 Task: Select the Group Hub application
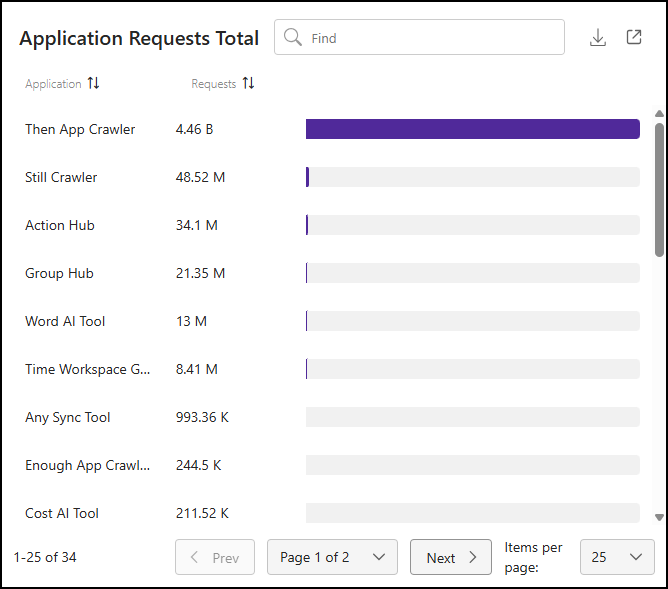(x=59, y=273)
